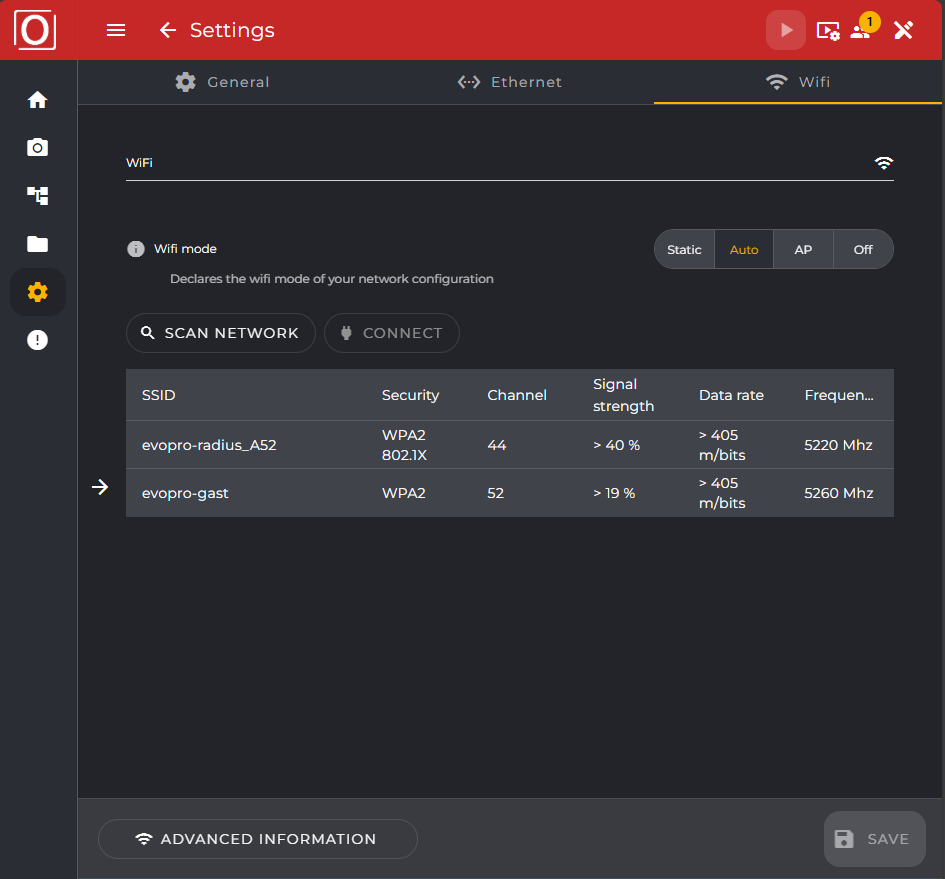Go to the home screen via sidebar
Viewport: 945px width, 879px height.
tap(37, 99)
